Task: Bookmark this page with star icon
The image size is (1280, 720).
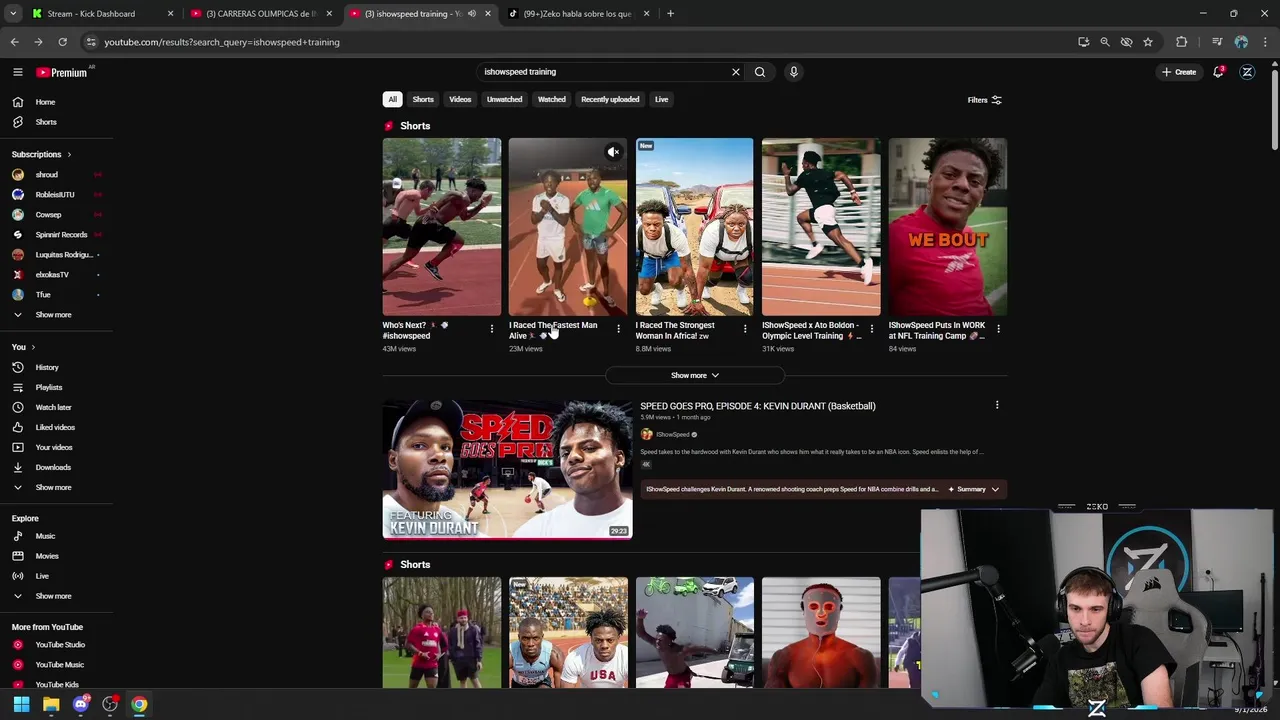Action: 1148,42
